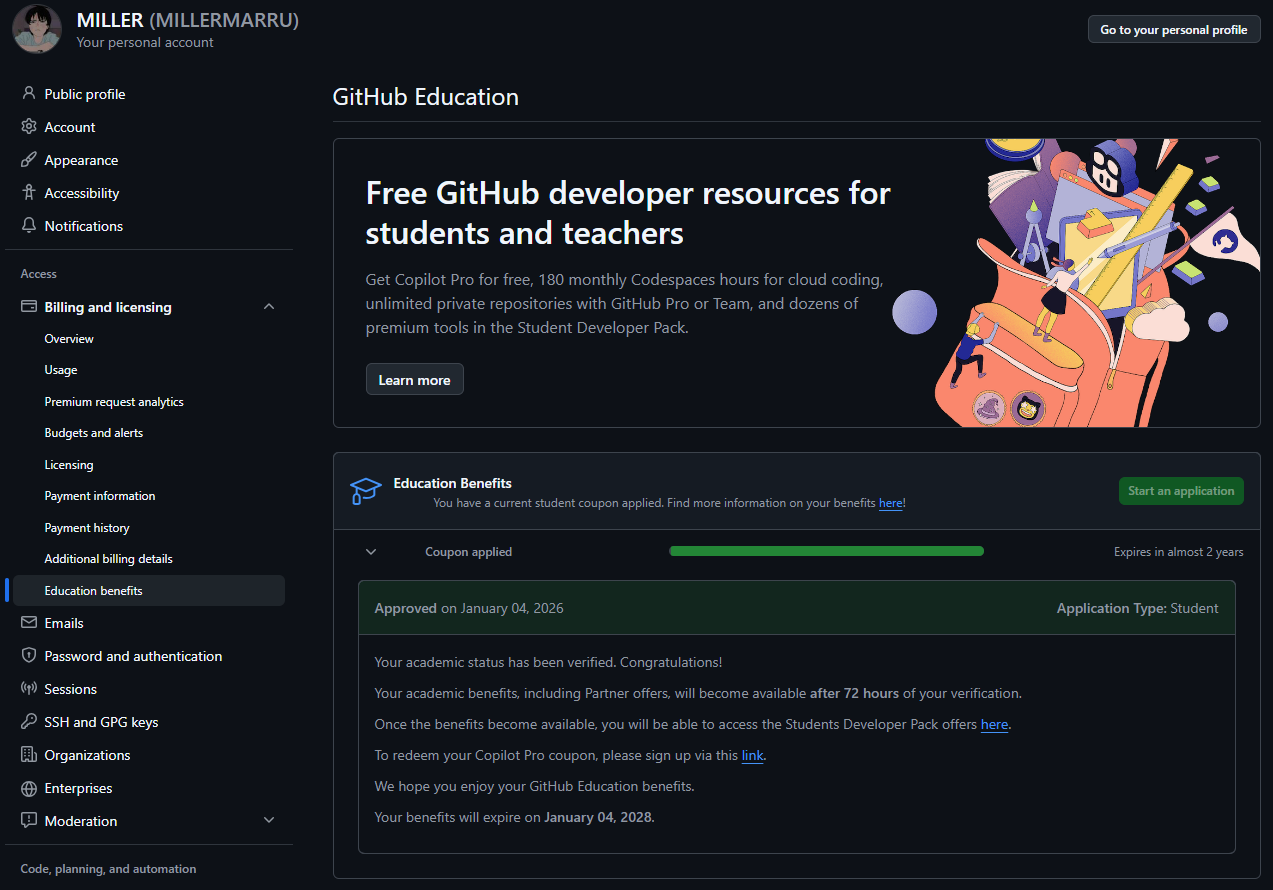Click the Password and authentication shield icon

click(x=29, y=656)
